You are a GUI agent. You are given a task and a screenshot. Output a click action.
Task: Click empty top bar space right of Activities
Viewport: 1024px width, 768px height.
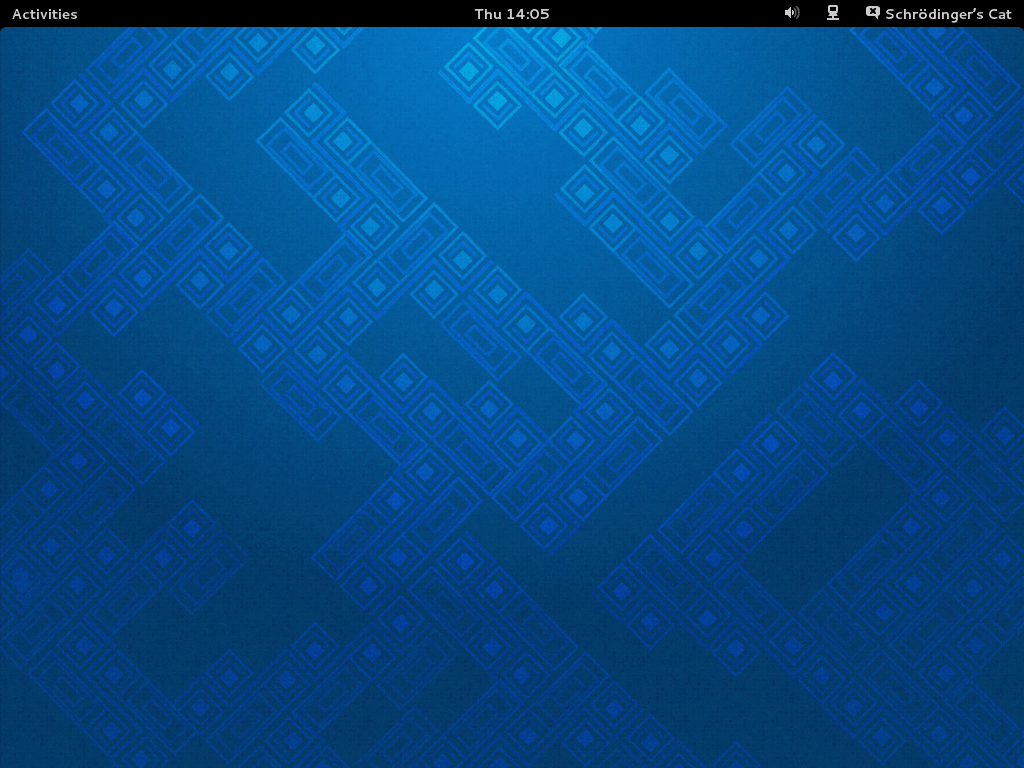pyautogui.click(x=250, y=14)
